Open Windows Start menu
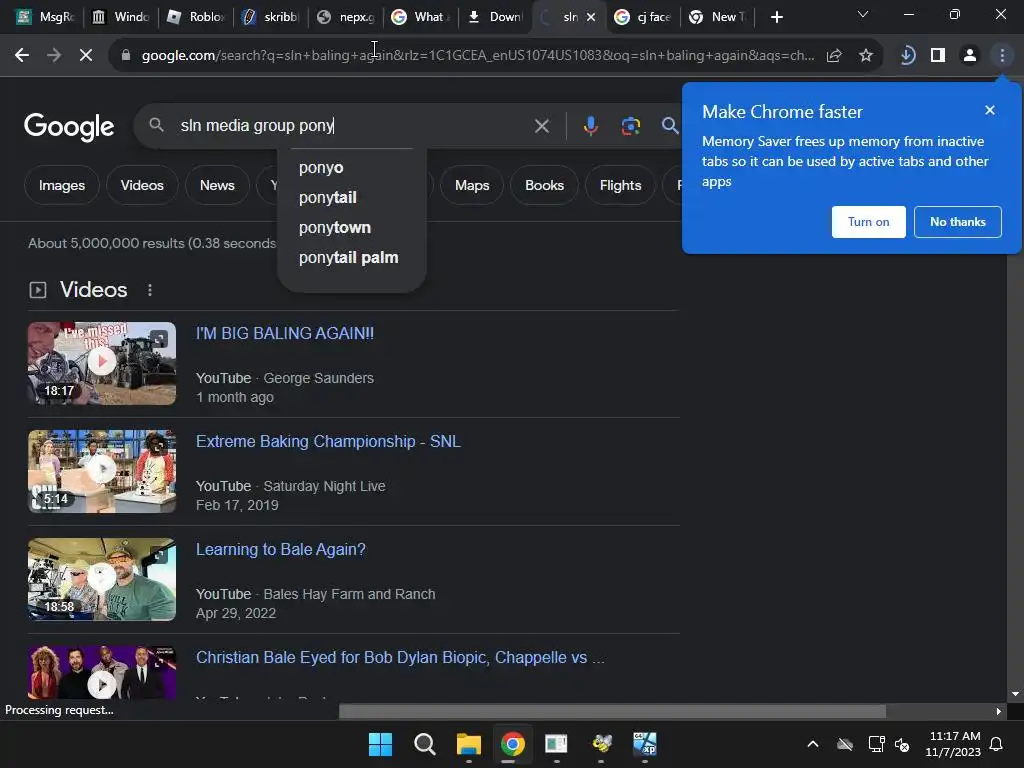The width and height of the screenshot is (1024, 768). coord(380,744)
